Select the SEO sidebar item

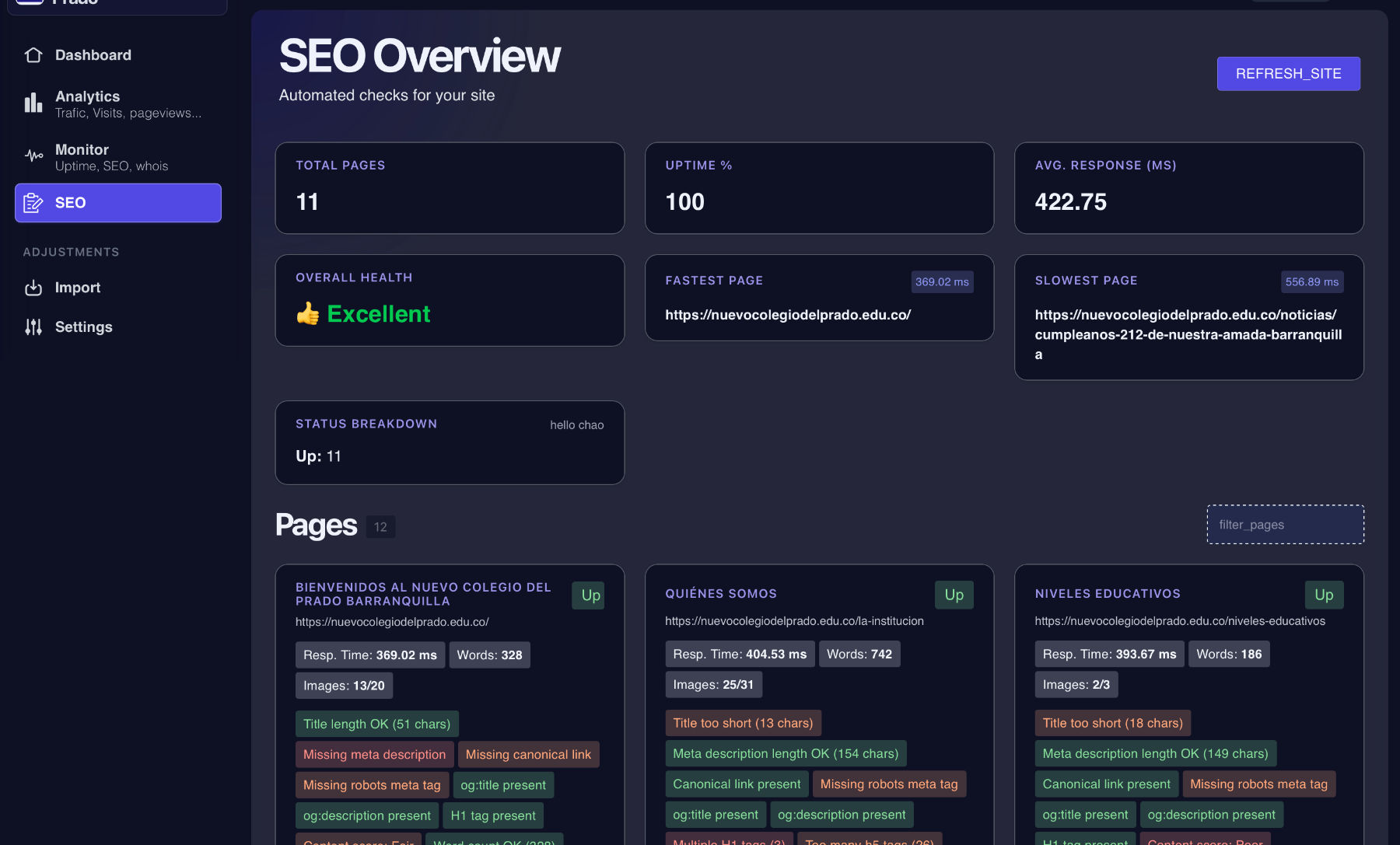[118, 203]
